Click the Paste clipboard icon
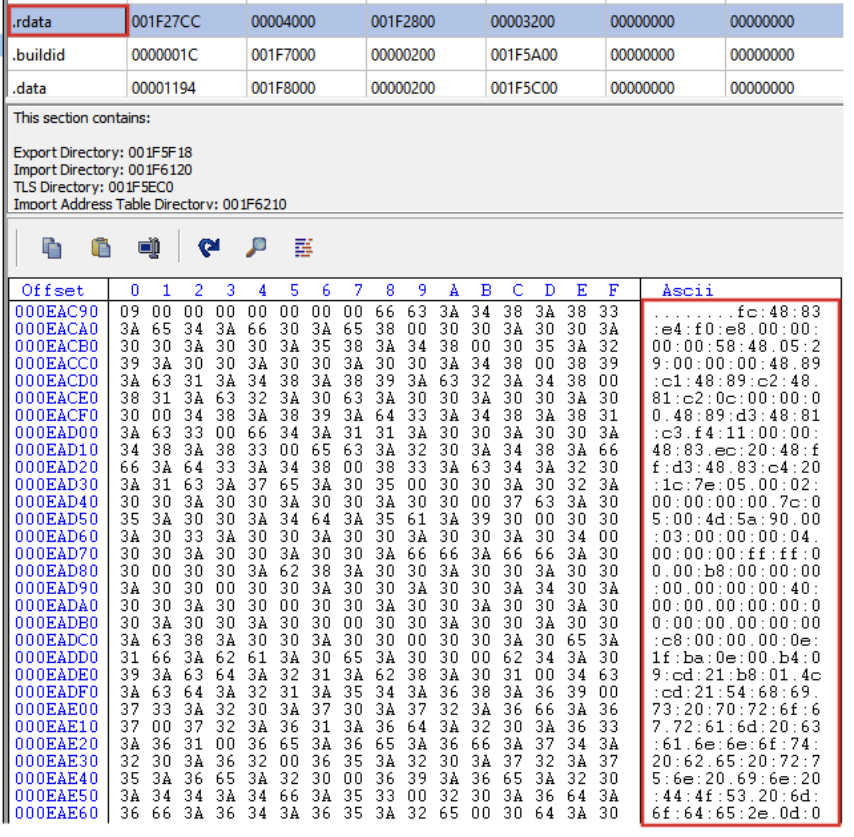The height and width of the screenshot is (837, 854). 100,248
